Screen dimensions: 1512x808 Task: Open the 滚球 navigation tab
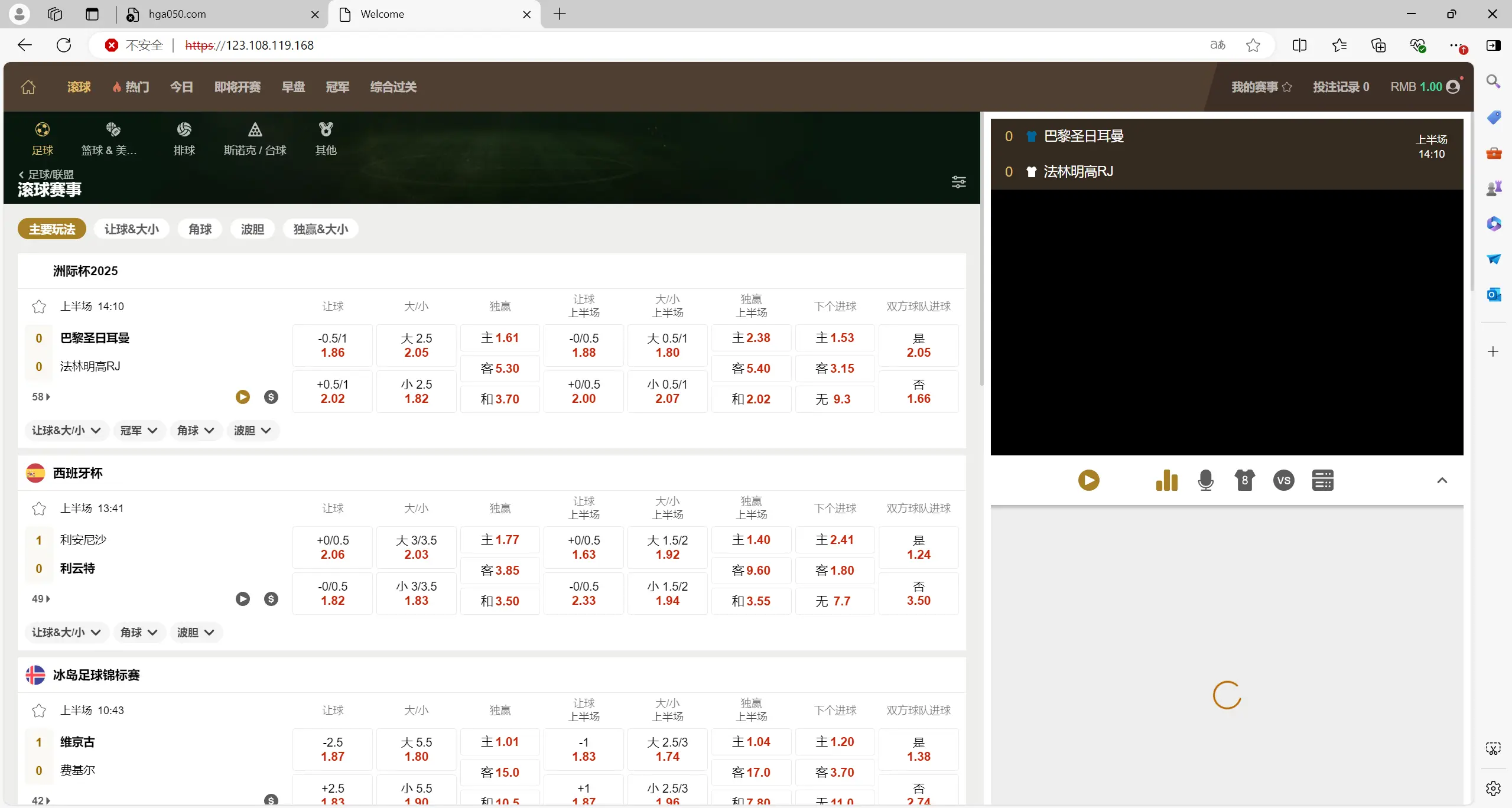tap(79, 87)
